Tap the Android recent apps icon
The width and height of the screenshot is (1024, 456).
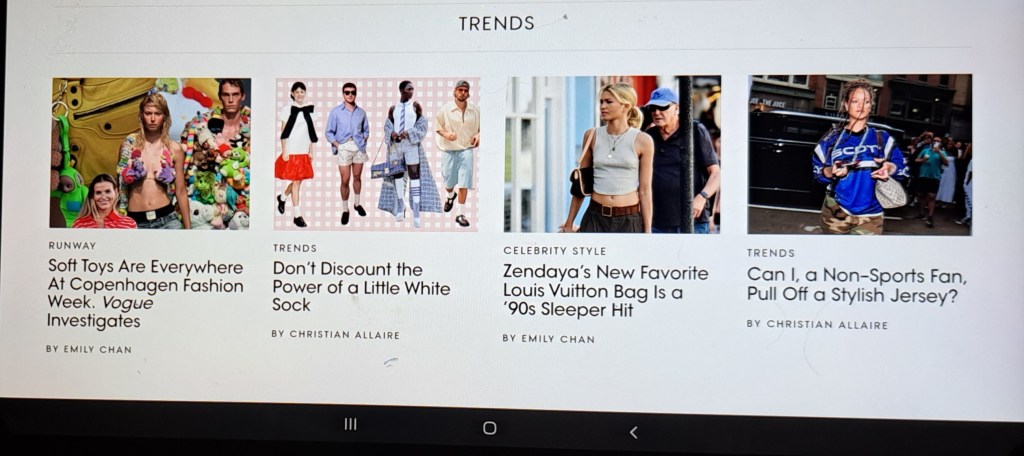(x=351, y=424)
